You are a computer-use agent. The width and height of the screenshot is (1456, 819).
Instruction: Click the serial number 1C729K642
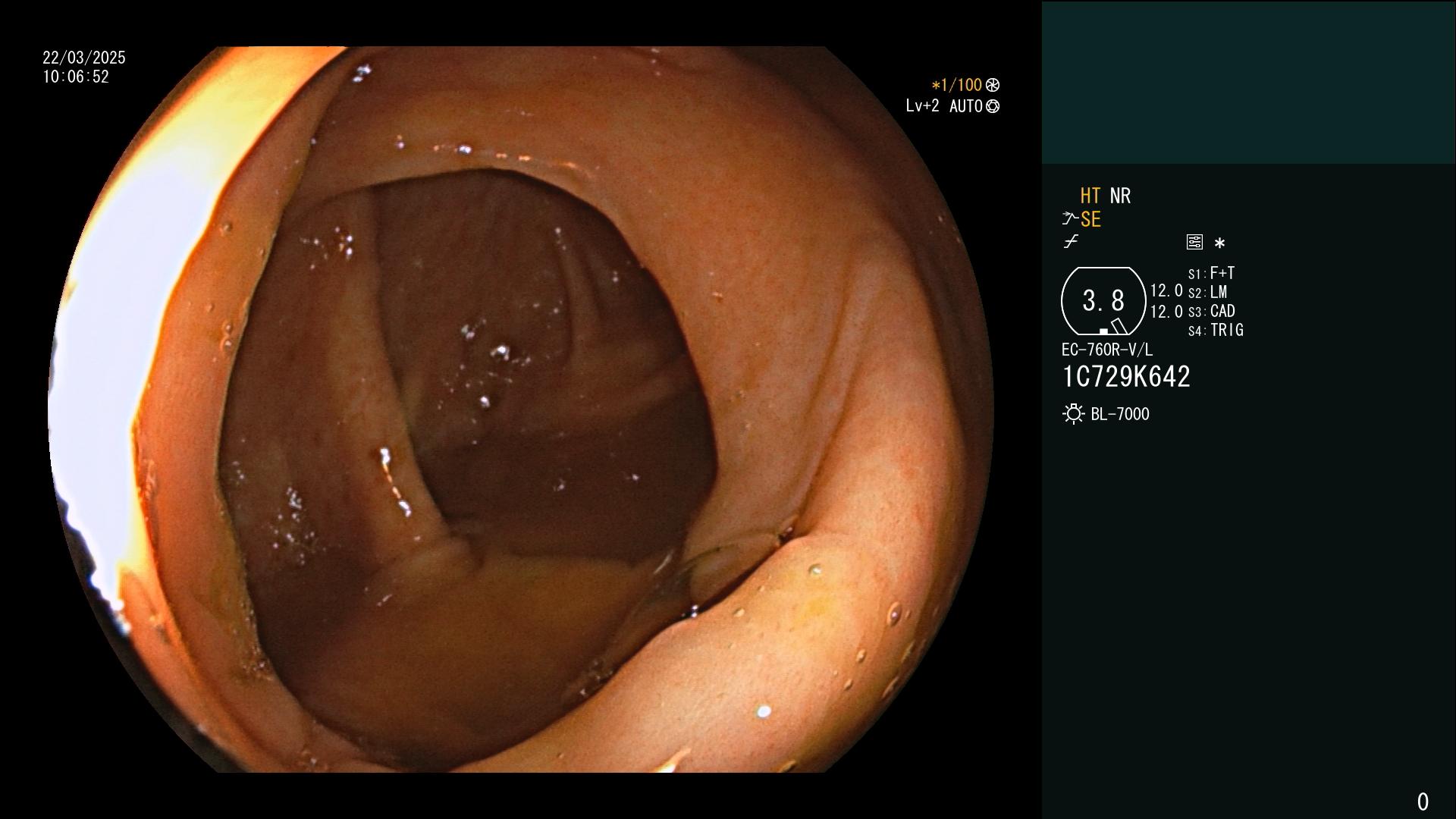click(1126, 377)
